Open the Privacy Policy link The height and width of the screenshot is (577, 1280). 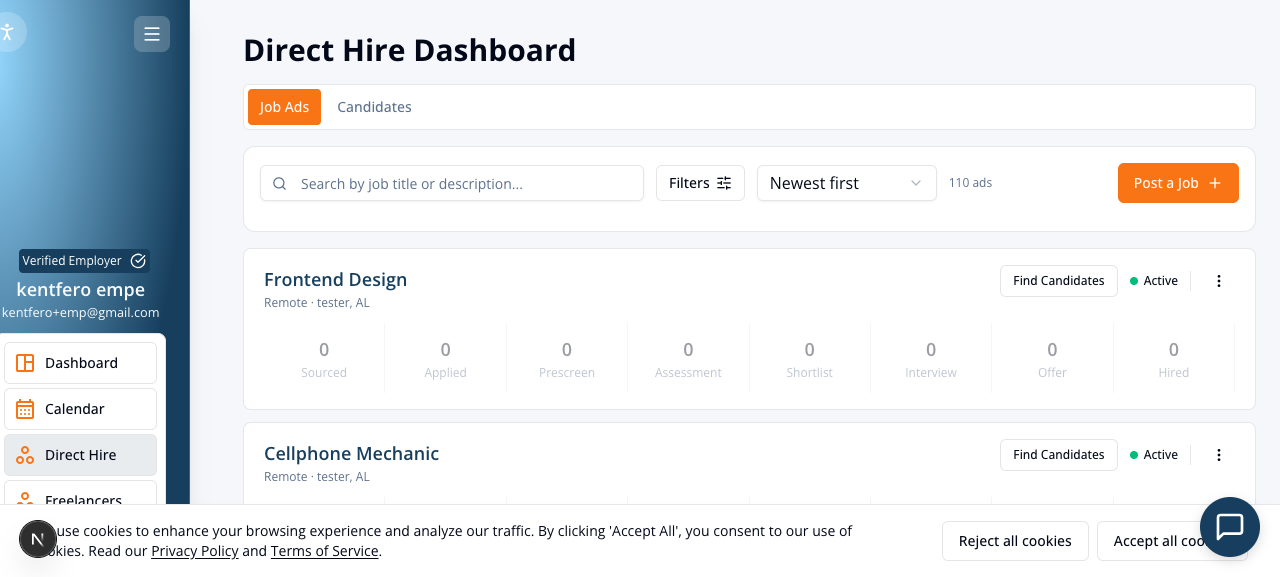click(x=195, y=551)
